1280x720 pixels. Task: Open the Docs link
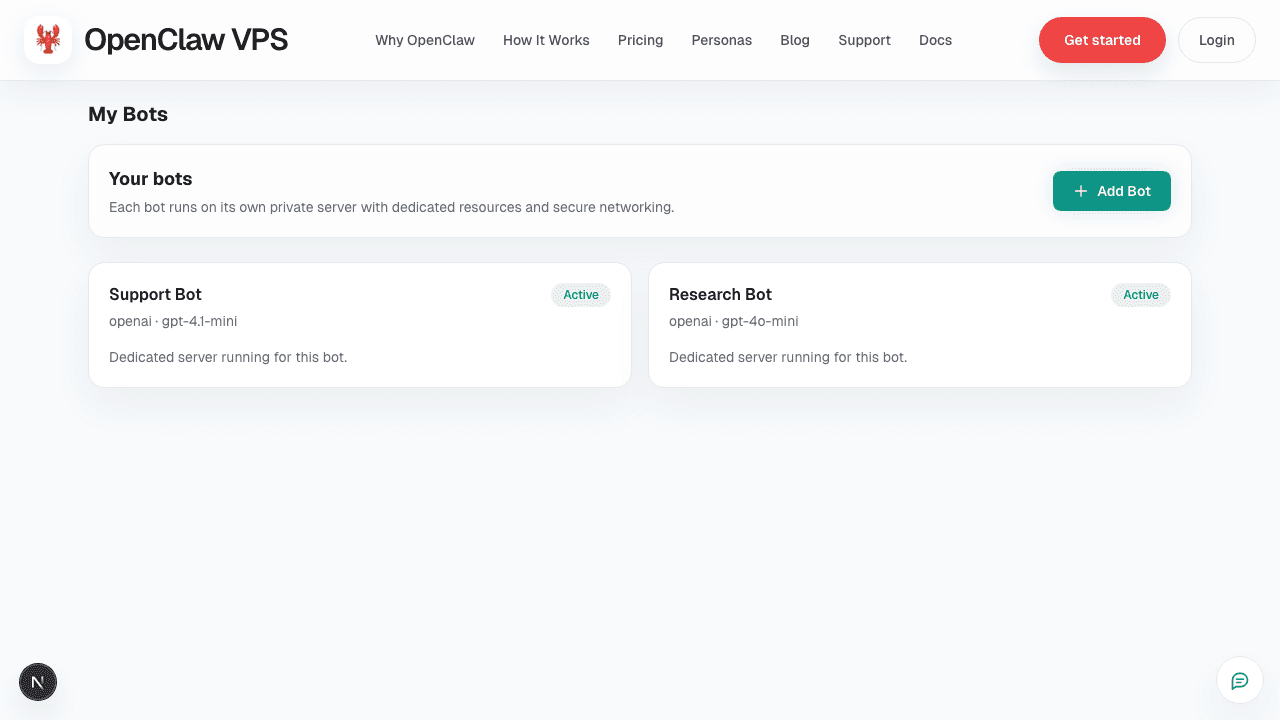935,40
